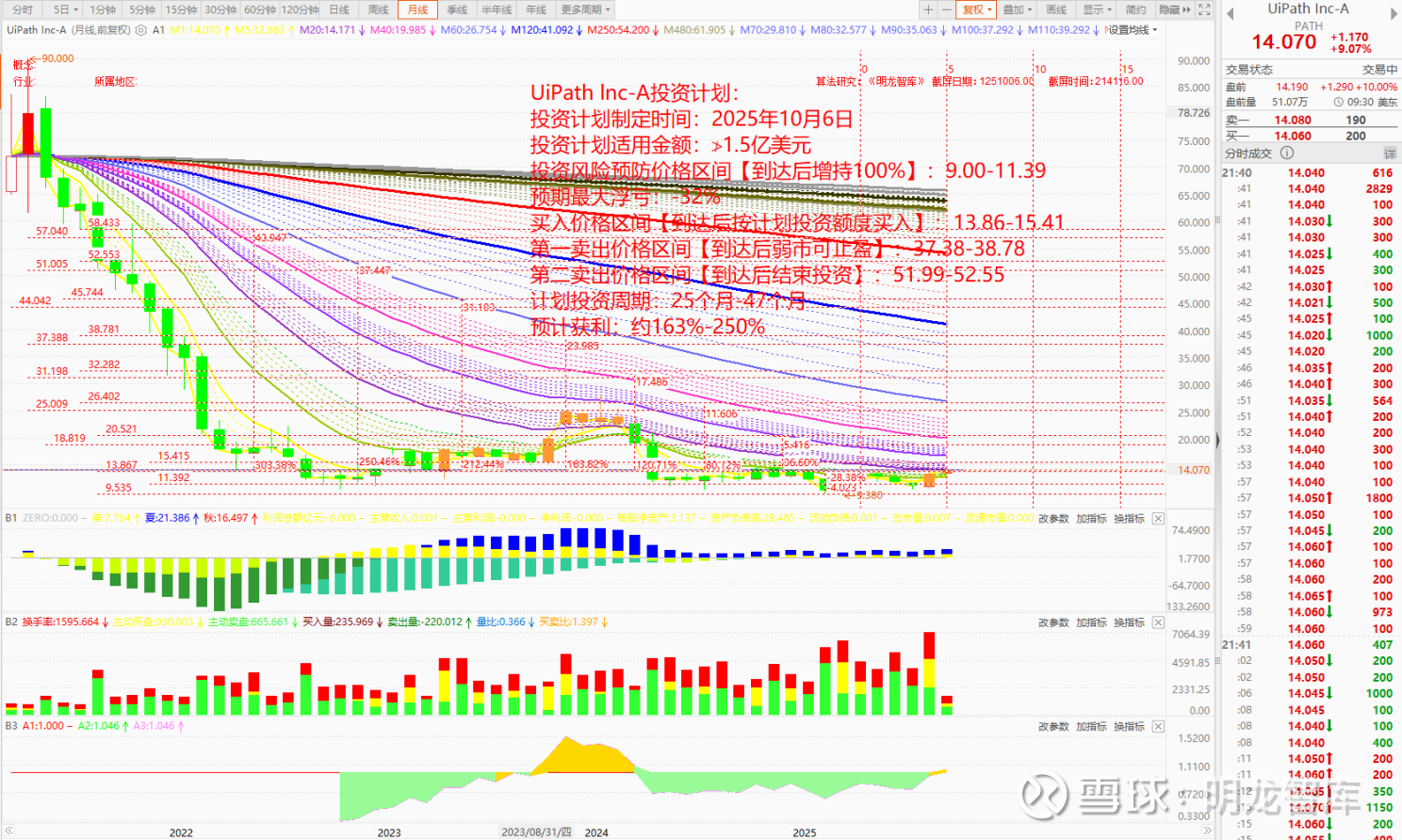The image size is (1402, 840).
Task: Click 换指标 in the B3 panel
Action: [1129, 726]
